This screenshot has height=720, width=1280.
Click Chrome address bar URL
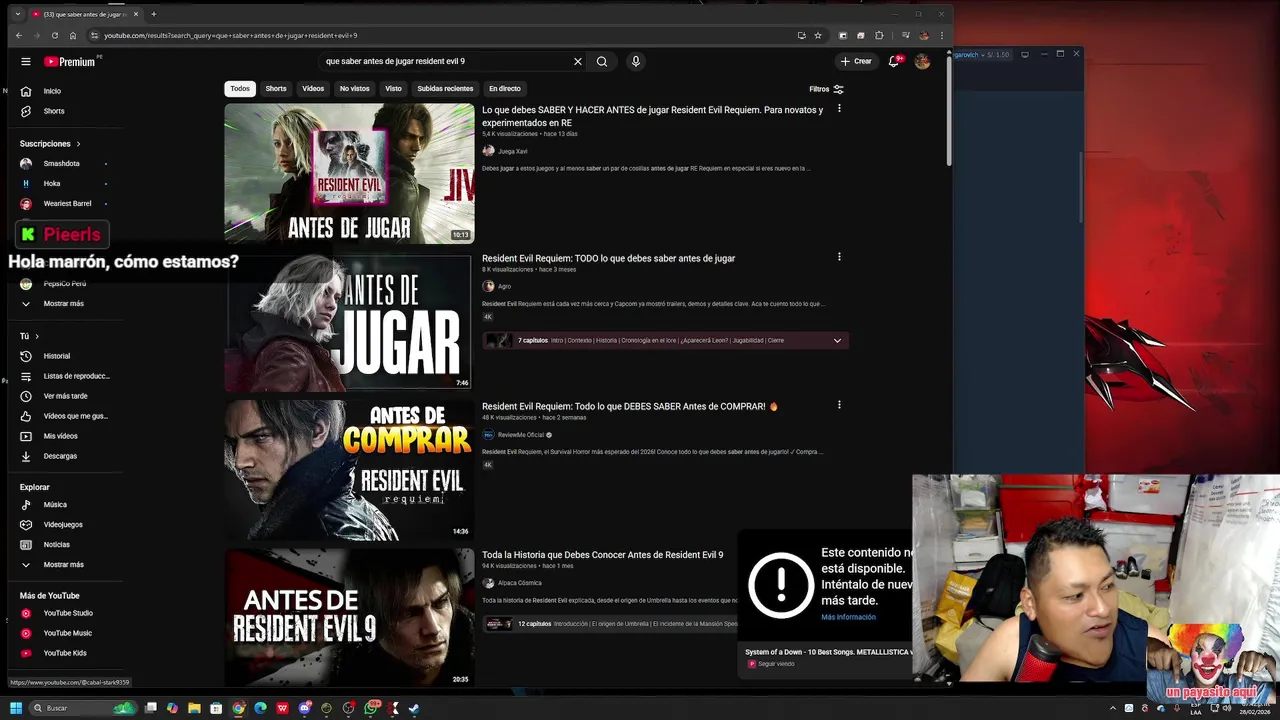230,35
